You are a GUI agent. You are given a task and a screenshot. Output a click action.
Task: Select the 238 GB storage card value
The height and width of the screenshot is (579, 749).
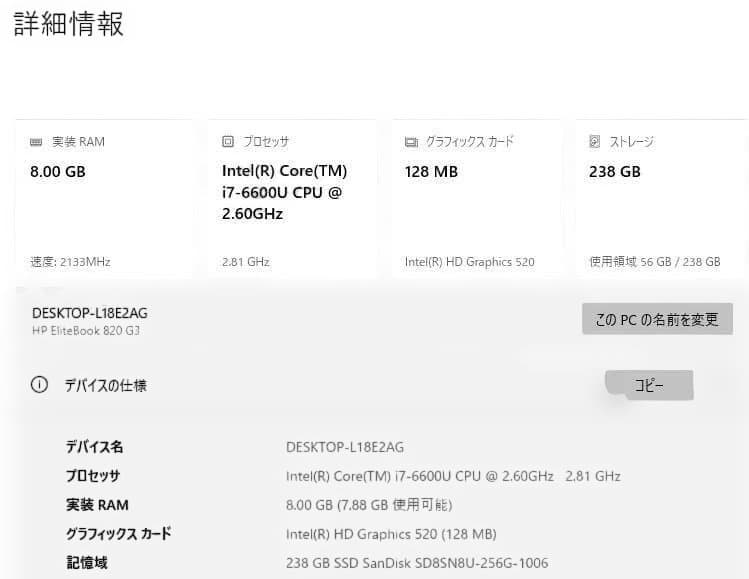[615, 172]
